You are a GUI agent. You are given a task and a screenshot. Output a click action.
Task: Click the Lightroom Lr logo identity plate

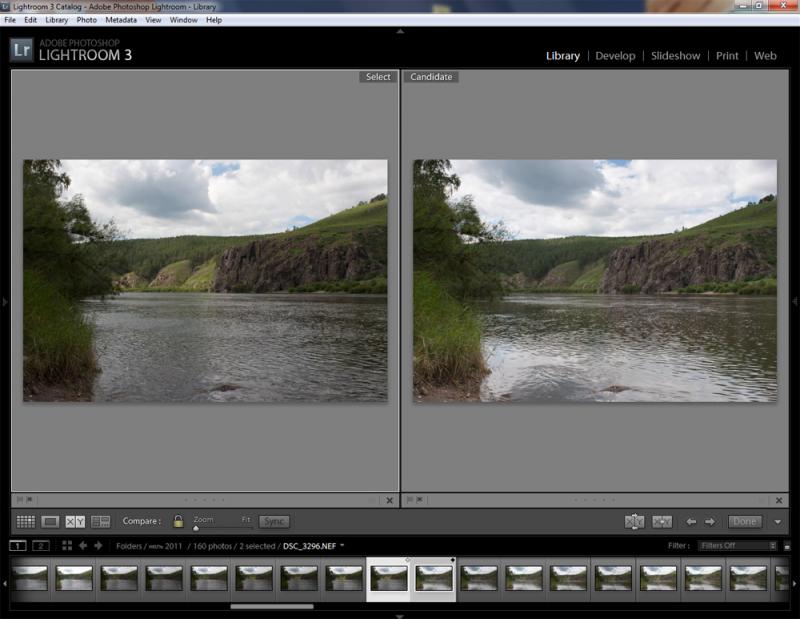[x=22, y=50]
